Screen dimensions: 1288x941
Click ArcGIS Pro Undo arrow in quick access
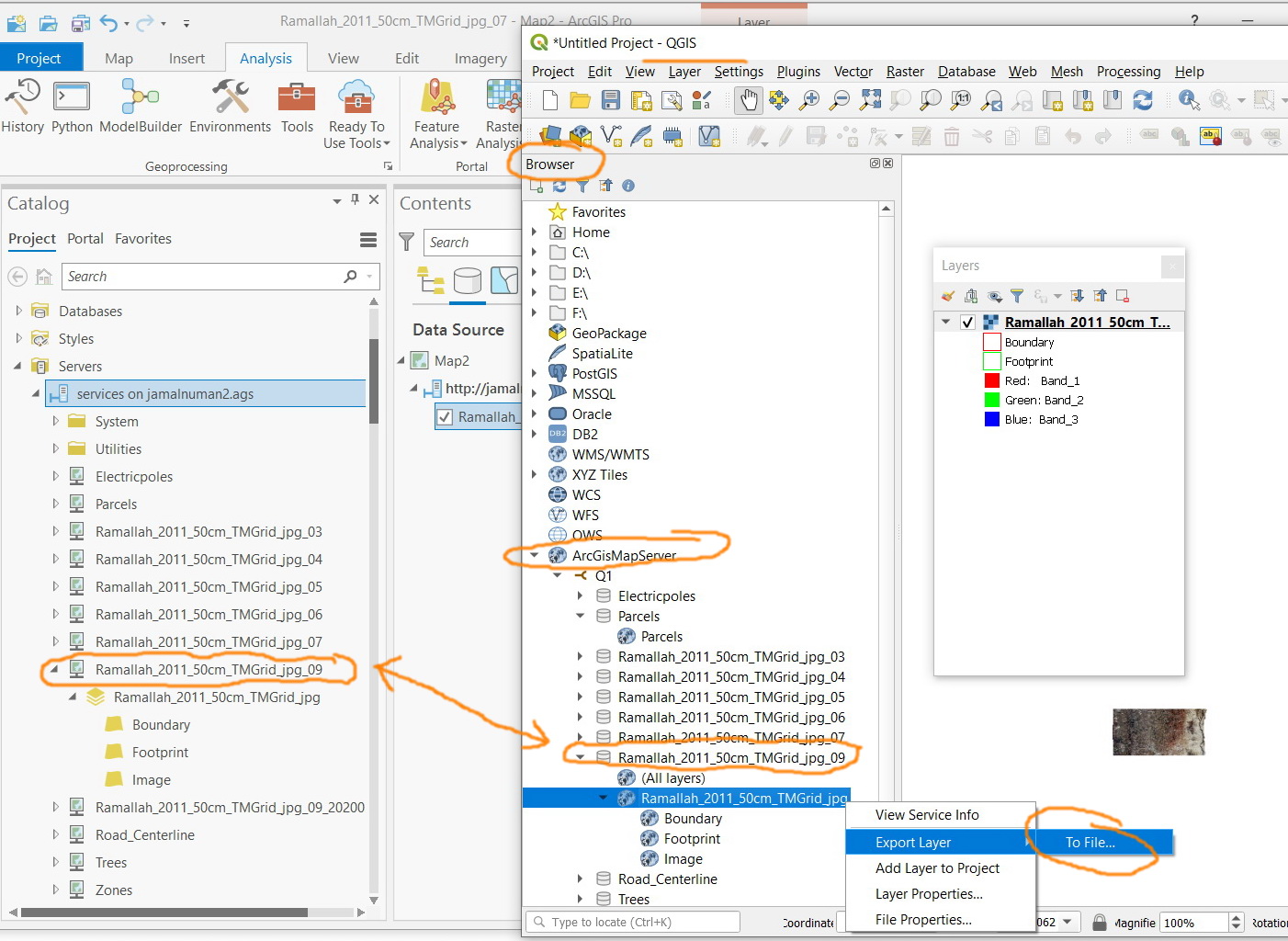(109, 23)
